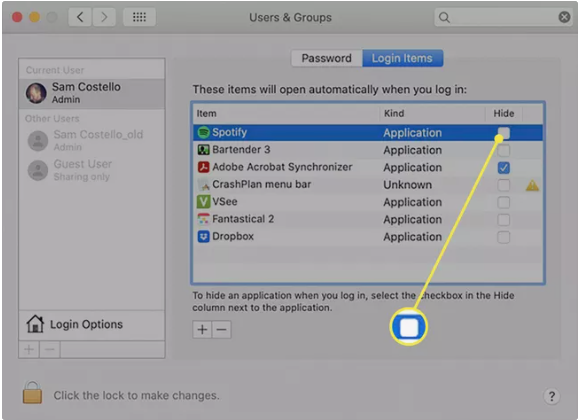The image size is (584, 420).
Task: Select the Guest User account
Action: 92,170
